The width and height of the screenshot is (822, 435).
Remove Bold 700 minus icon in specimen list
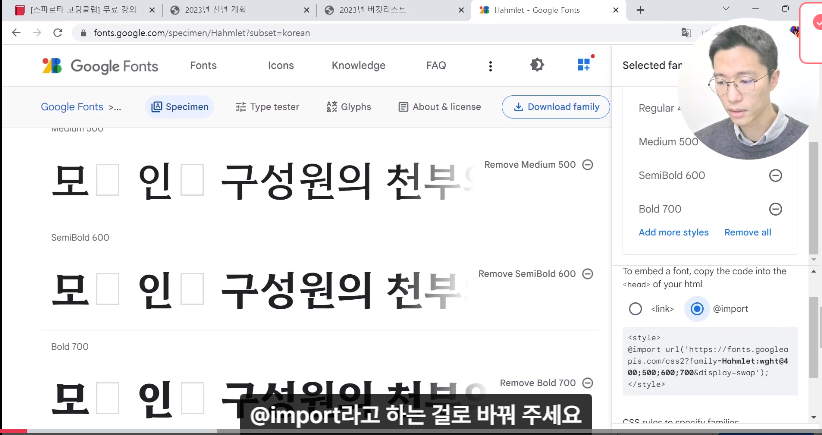click(588, 383)
